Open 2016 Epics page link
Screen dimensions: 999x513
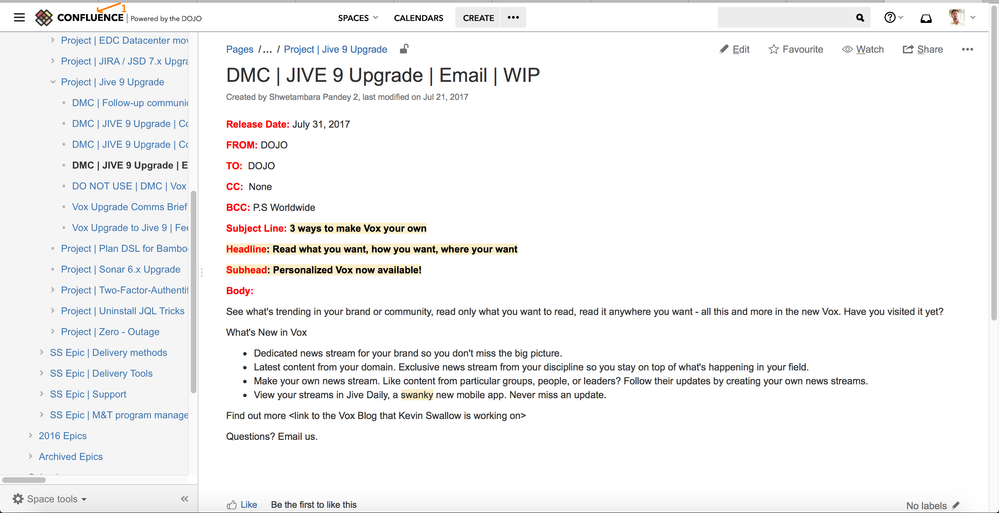pos(62,436)
